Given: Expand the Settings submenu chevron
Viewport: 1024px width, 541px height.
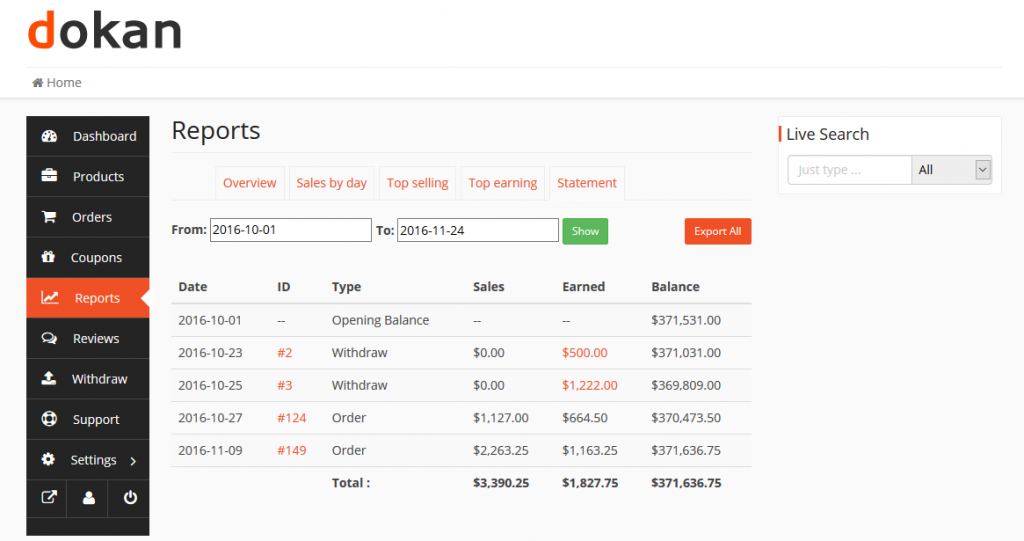Looking at the screenshot, I should (x=133, y=461).
